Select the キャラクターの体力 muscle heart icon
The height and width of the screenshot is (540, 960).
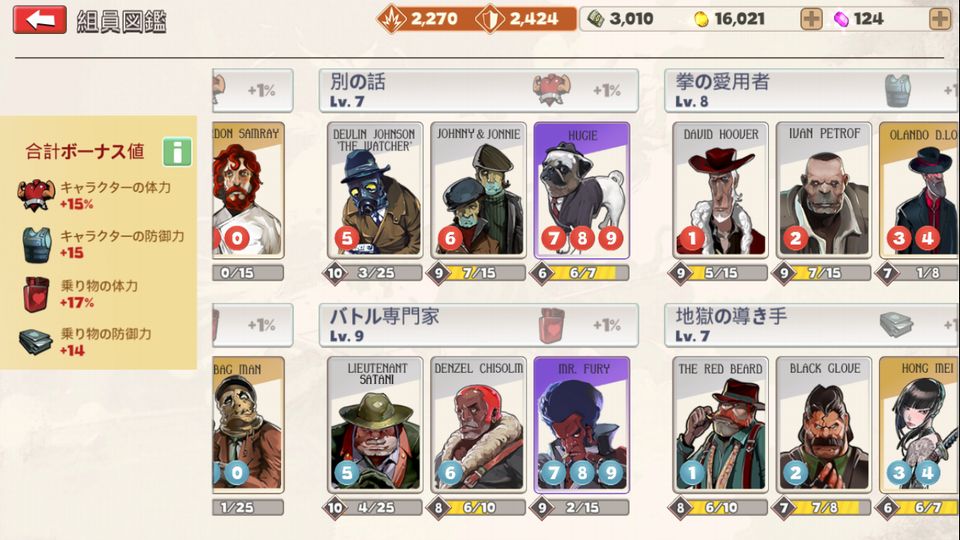click(36, 195)
